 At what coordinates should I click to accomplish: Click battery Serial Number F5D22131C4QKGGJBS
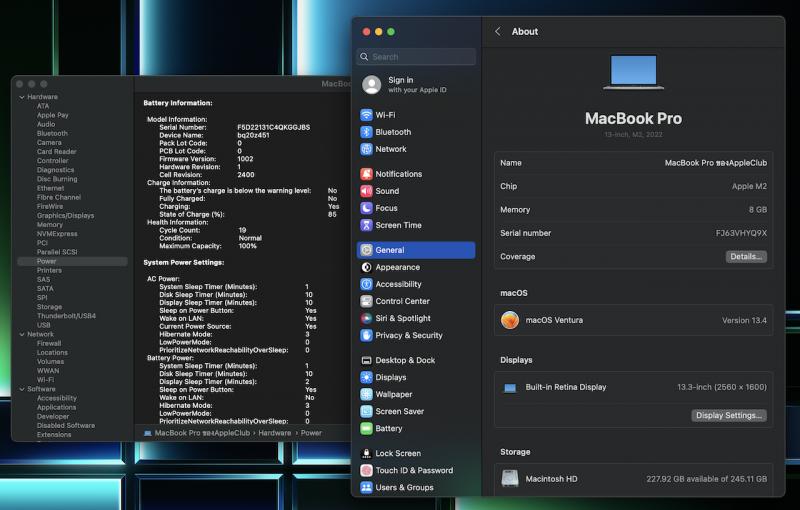tap(273, 128)
